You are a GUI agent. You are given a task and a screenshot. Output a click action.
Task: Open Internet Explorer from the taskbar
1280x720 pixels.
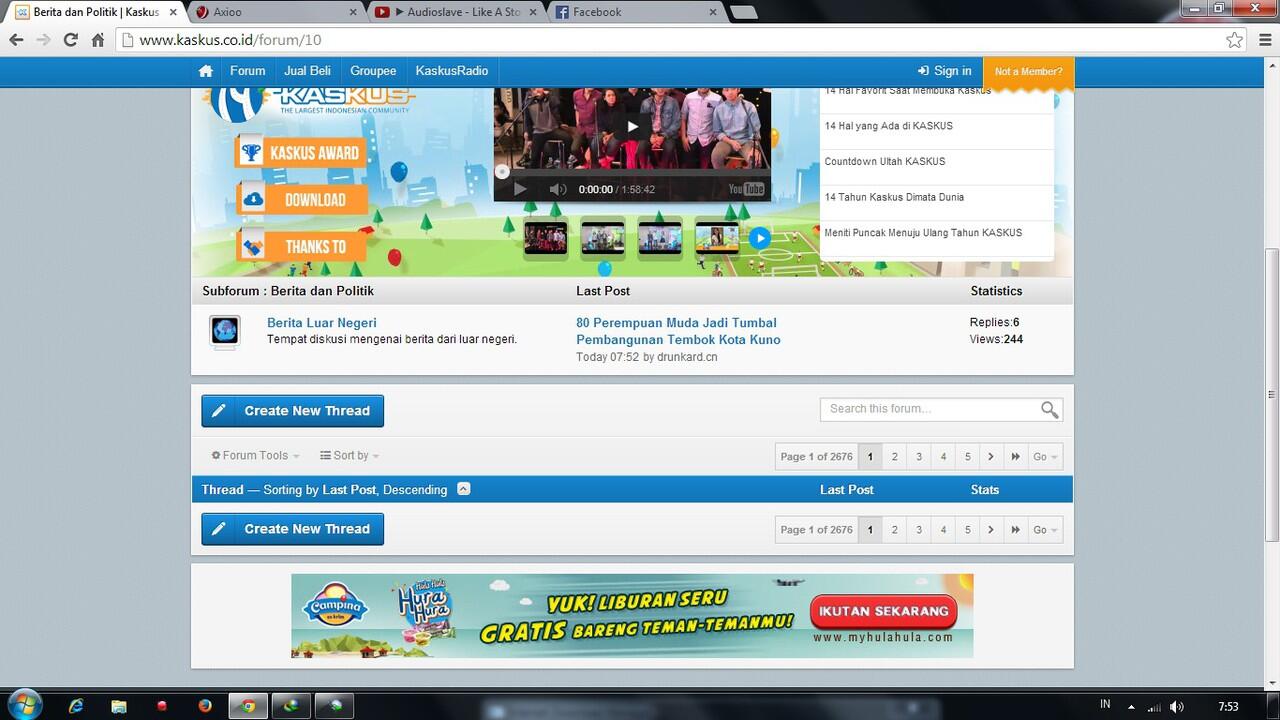point(75,705)
